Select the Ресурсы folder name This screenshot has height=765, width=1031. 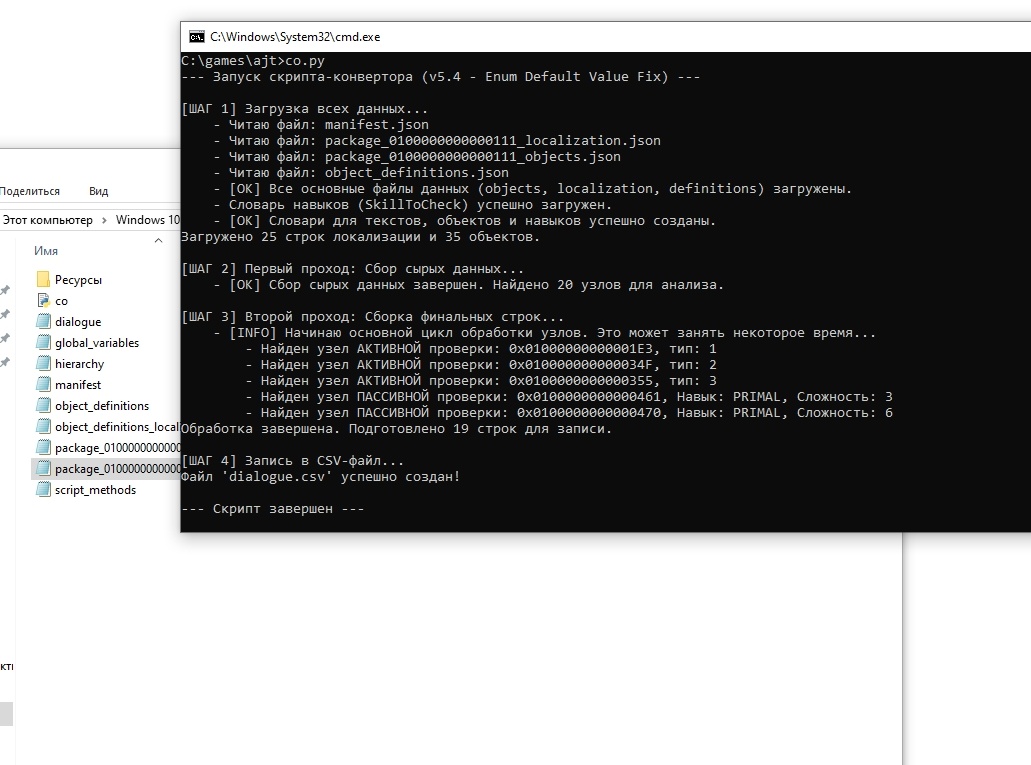78,280
